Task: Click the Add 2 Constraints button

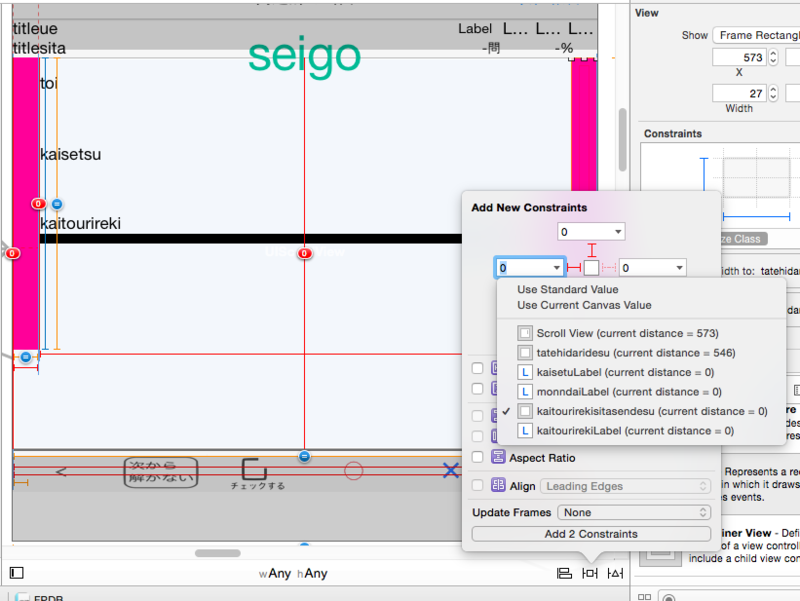Action: pyautogui.click(x=591, y=534)
